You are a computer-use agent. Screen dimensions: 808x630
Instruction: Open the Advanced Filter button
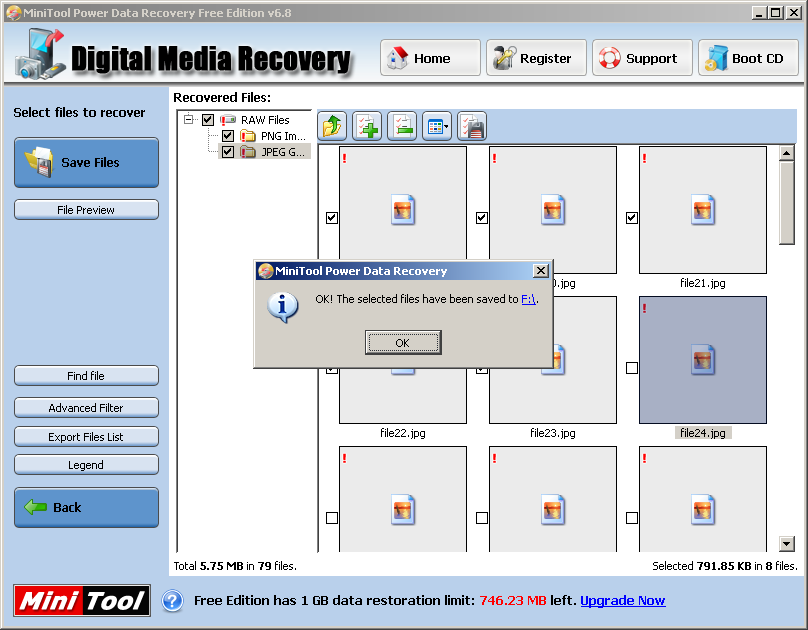[87, 407]
